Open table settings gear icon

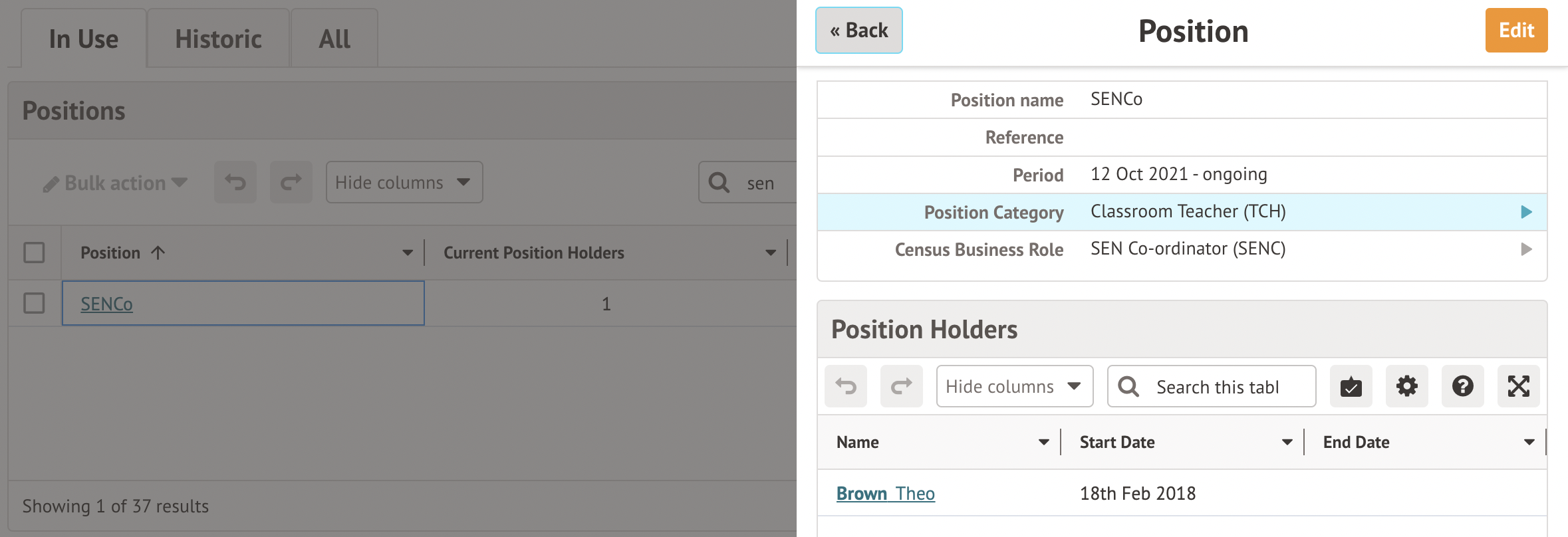[x=1406, y=386]
